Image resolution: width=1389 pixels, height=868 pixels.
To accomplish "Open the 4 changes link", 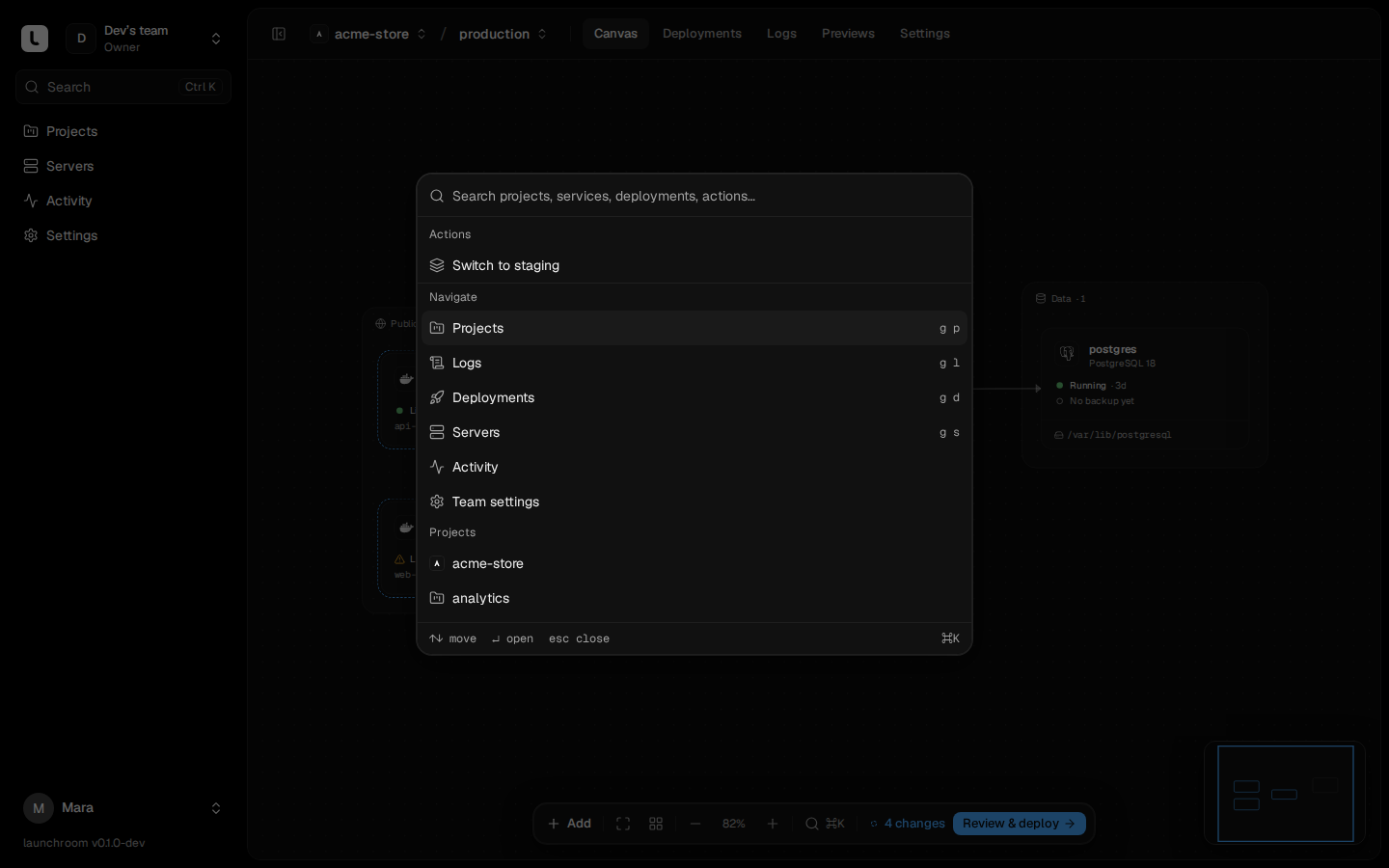I will pyautogui.click(x=908, y=824).
